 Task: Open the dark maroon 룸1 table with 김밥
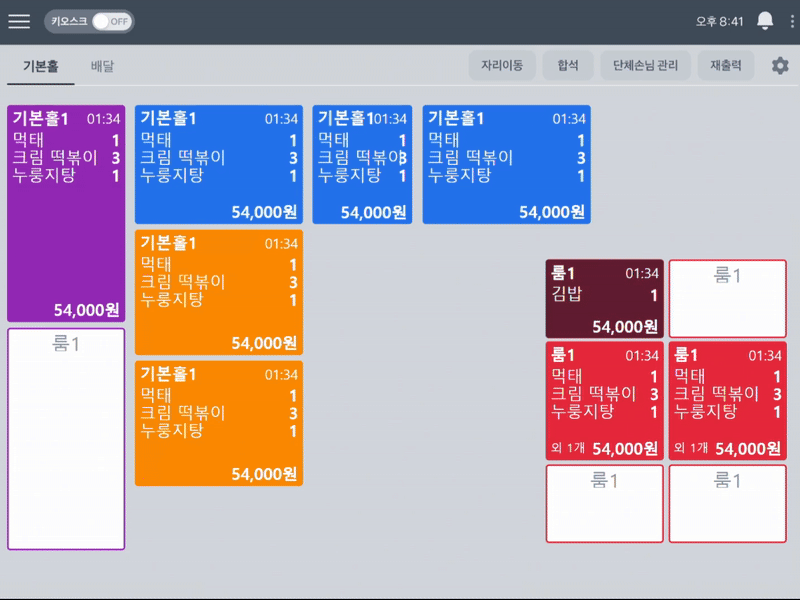[604, 299]
